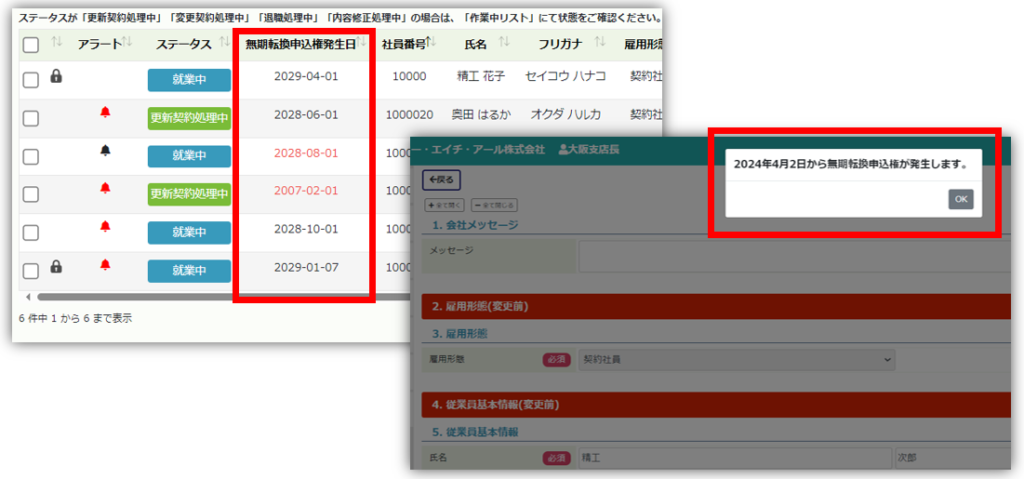1024x479 pixels.
Task: Expand all sections with 全て開く
Action: point(445,205)
